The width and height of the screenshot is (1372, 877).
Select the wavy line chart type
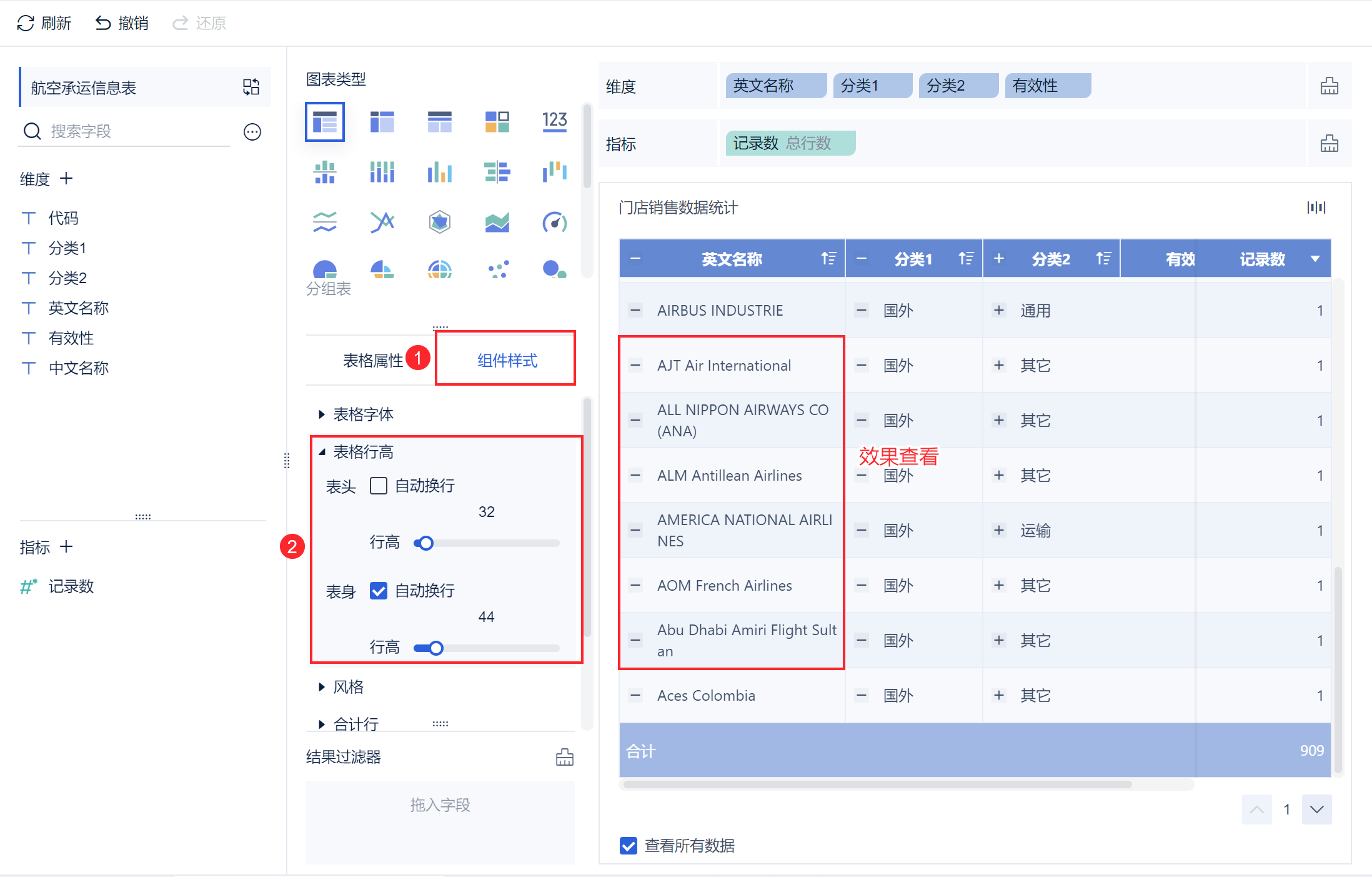pyautogui.click(x=325, y=222)
